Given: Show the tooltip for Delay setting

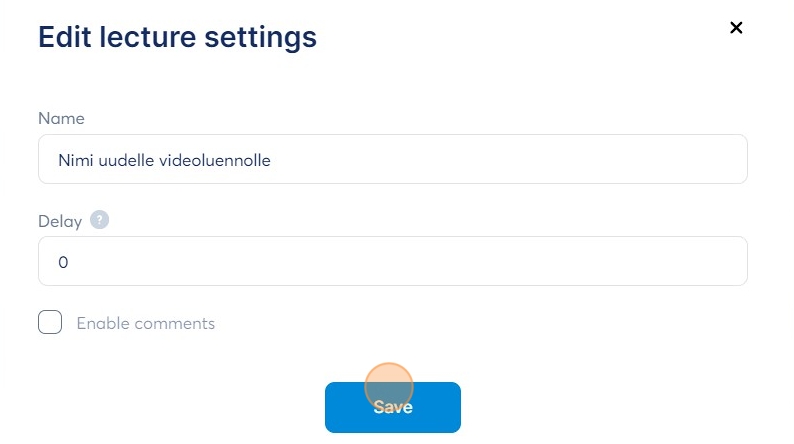Looking at the screenshot, I should [x=99, y=220].
